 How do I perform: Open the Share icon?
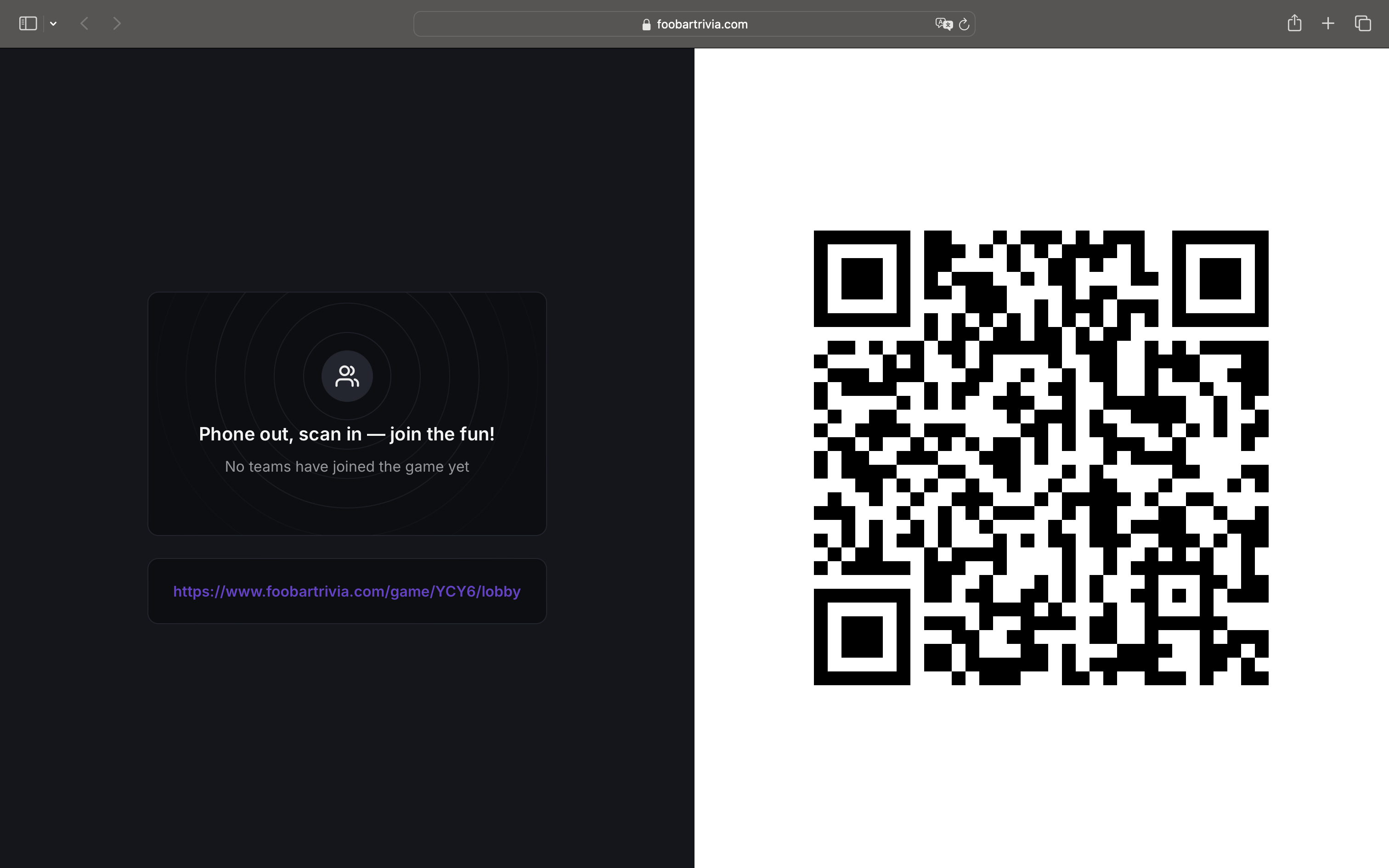point(1294,23)
